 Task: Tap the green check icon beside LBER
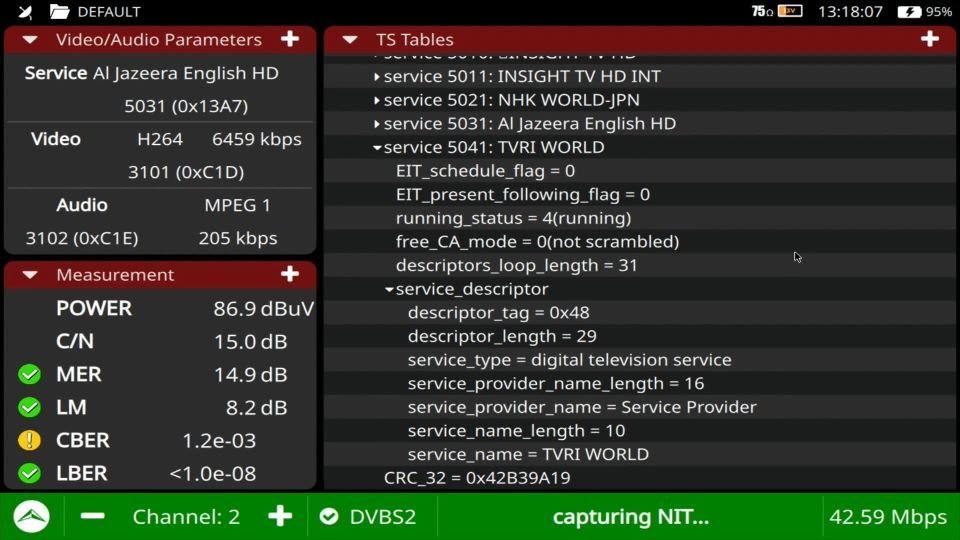click(x=29, y=473)
